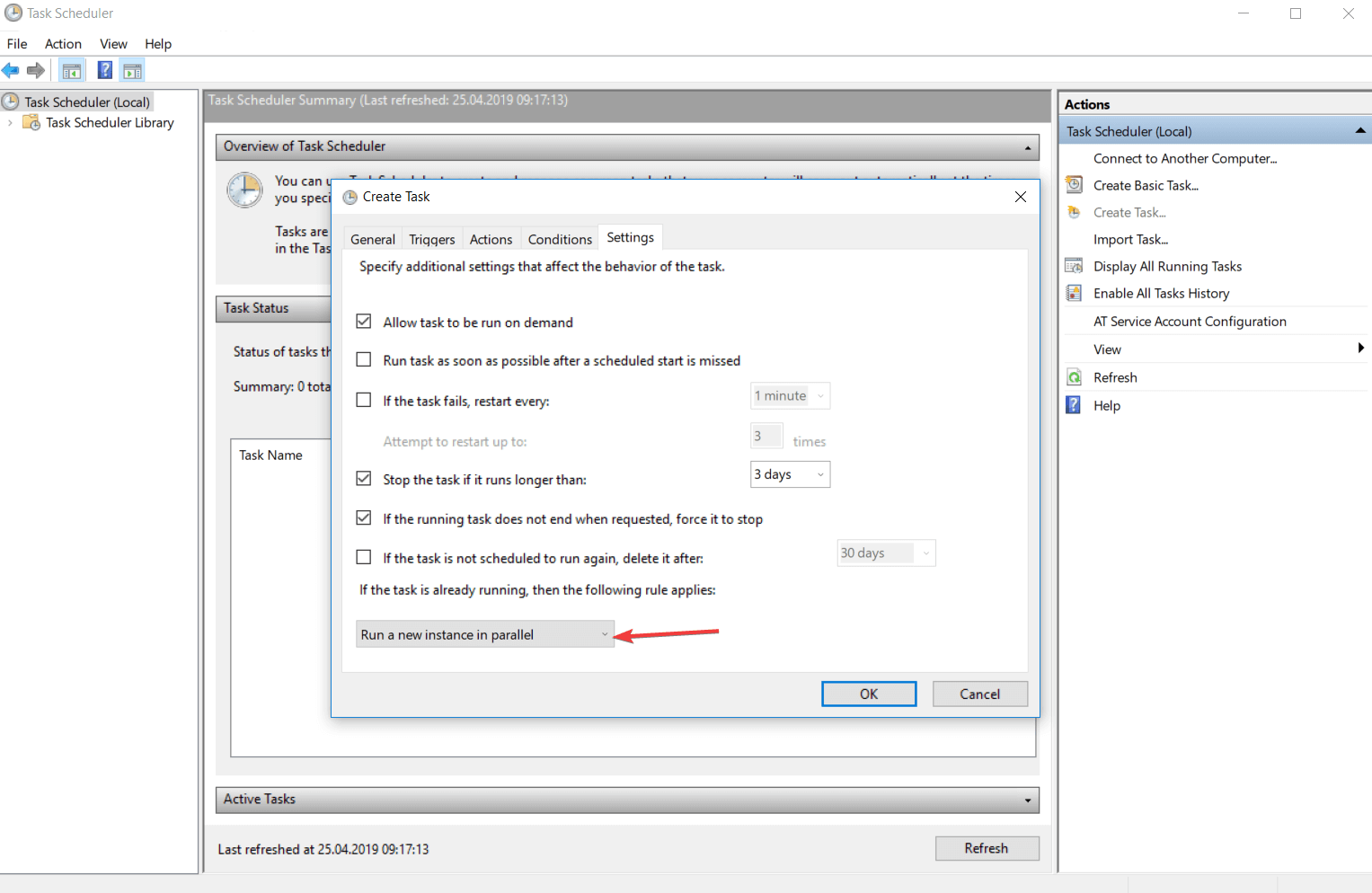The height and width of the screenshot is (893, 1372).
Task: Select Task Scheduler Library tree item
Action: pyautogui.click(x=110, y=122)
